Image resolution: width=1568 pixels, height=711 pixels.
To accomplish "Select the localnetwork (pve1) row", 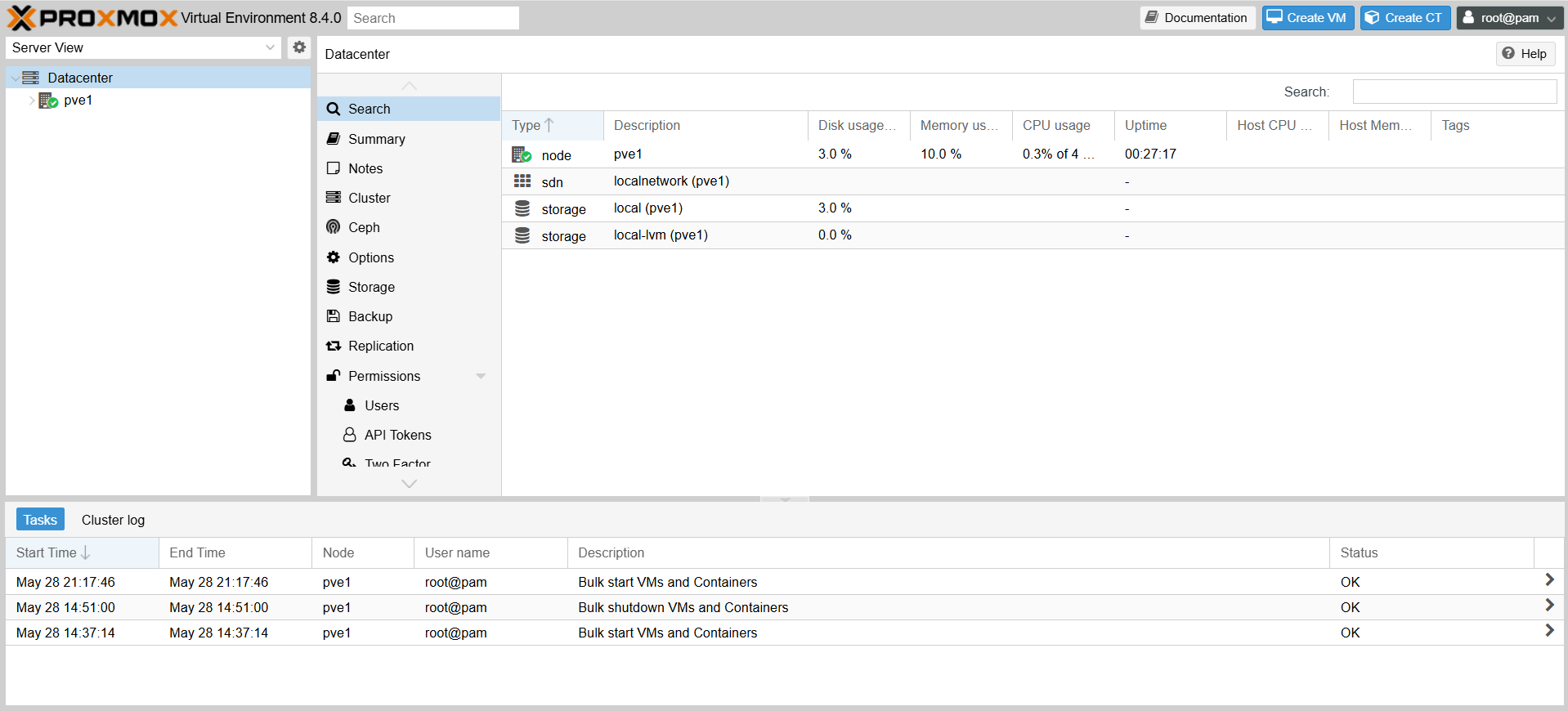I will coord(1033,181).
